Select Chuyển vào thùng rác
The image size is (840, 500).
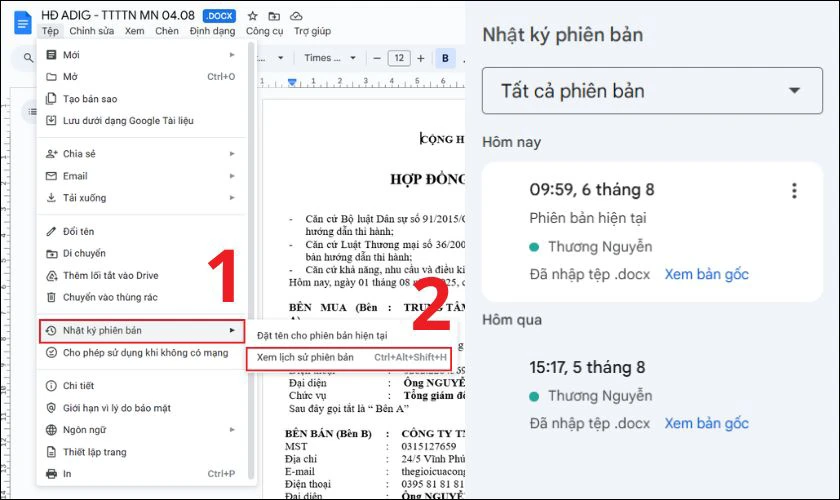tap(141, 297)
